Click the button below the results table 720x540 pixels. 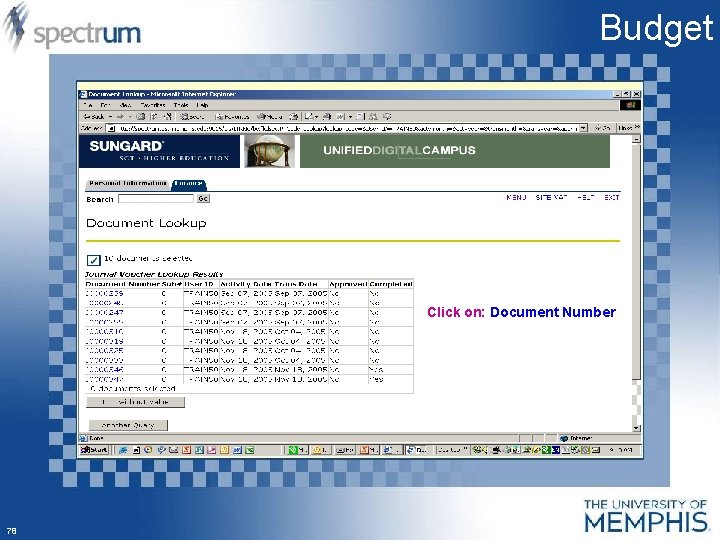tap(135, 402)
